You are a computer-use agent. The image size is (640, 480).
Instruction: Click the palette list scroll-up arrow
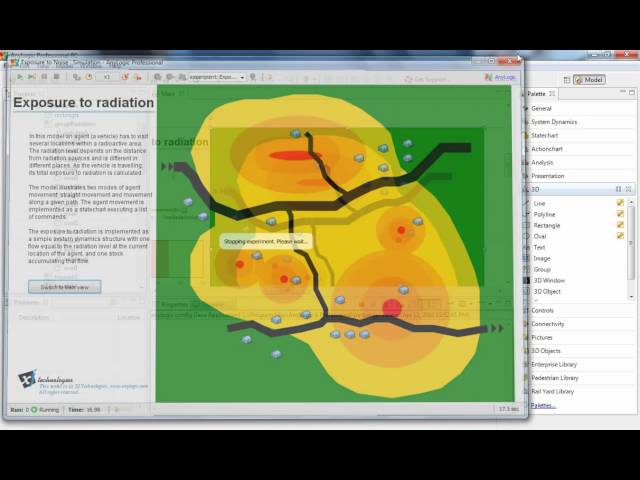pyautogui.click(x=631, y=202)
